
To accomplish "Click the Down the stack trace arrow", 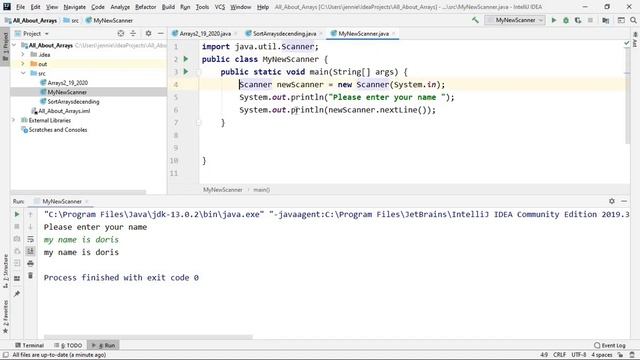I will [x=30, y=227].
